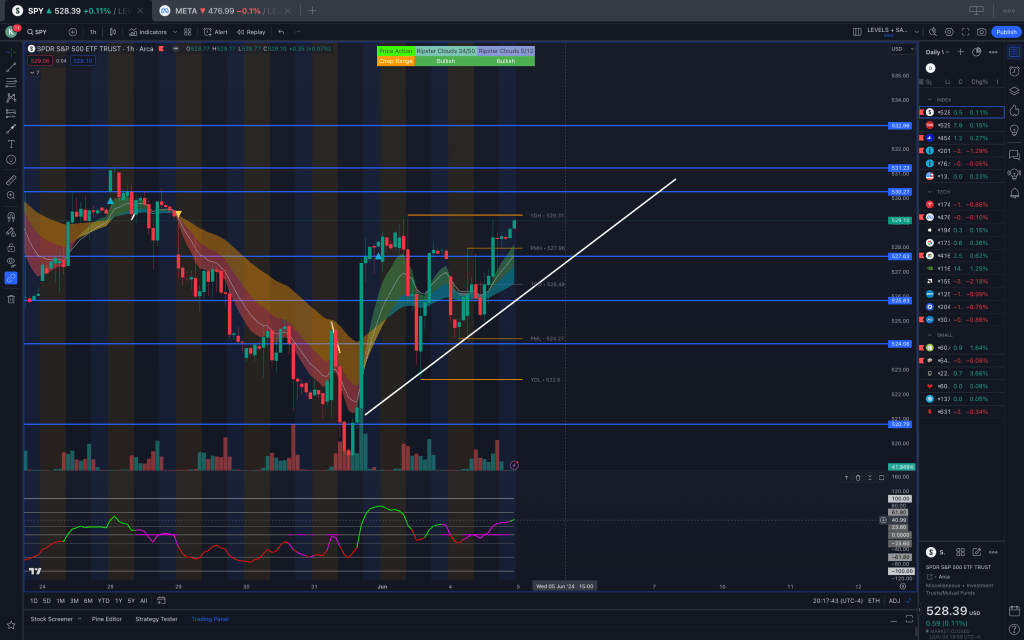Screen dimensions: 1024x640
Task: Open the Indicators menu
Action: pos(147,31)
